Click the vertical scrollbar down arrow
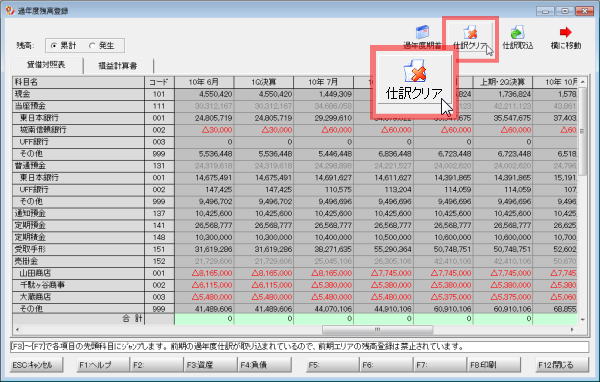 click(x=583, y=319)
